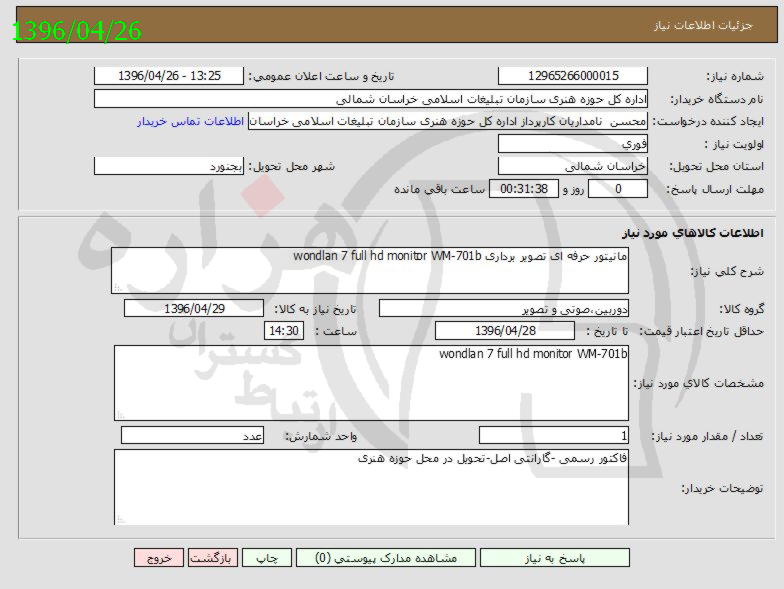Click the تاریخ نیاز به کالا field 1396/04/29

click(194, 308)
